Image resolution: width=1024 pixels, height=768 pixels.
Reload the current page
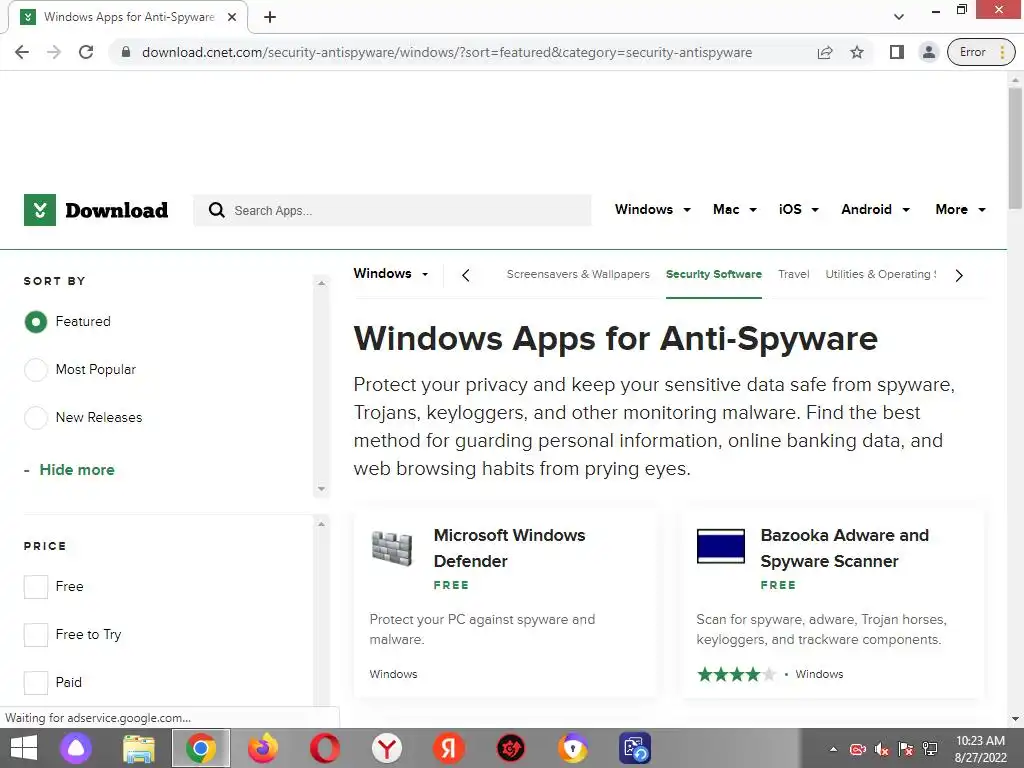coord(86,52)
